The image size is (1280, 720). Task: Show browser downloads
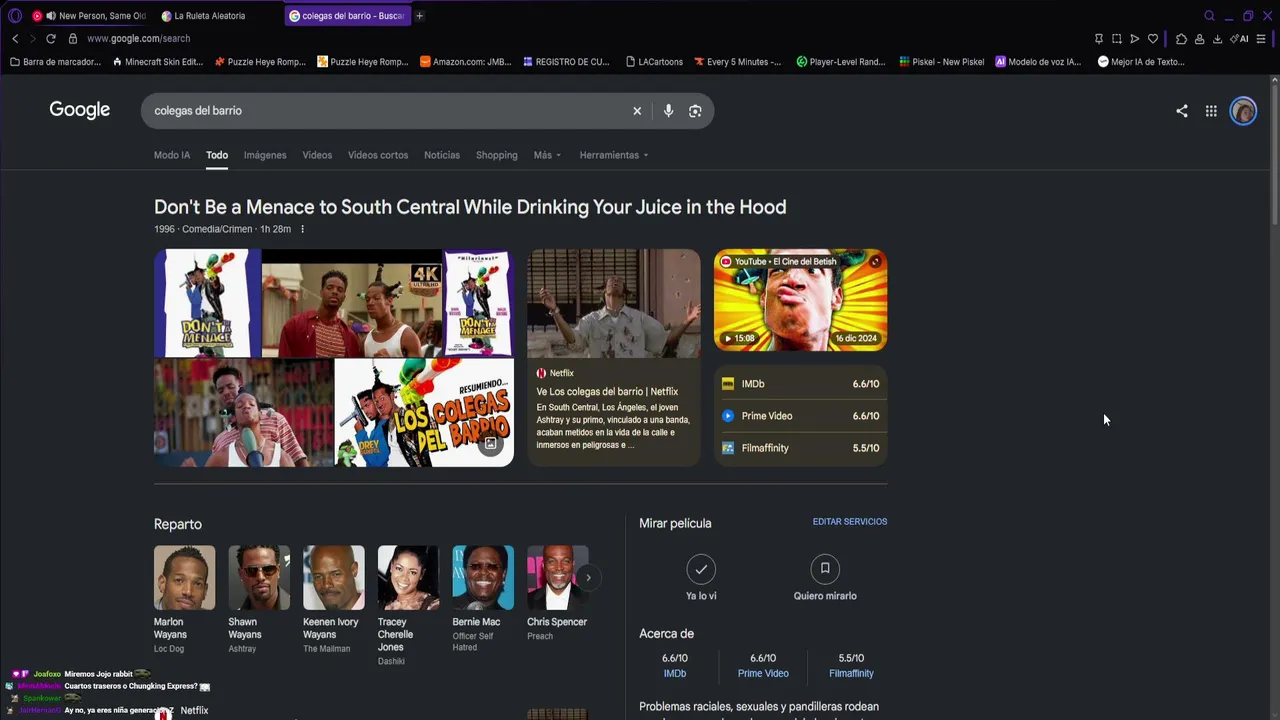pyautogui.click(x=1217, y=39)
